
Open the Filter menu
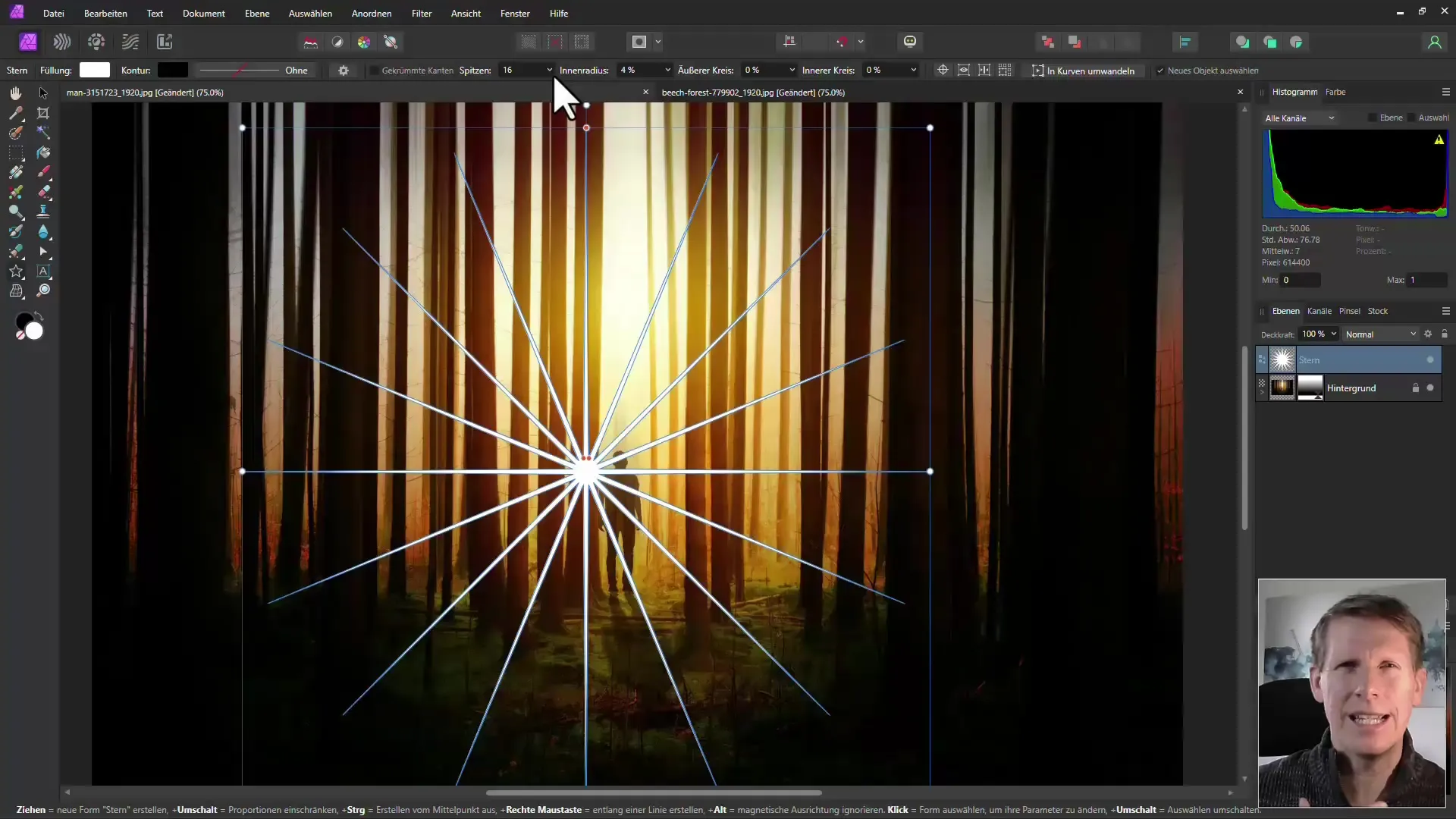422,14
